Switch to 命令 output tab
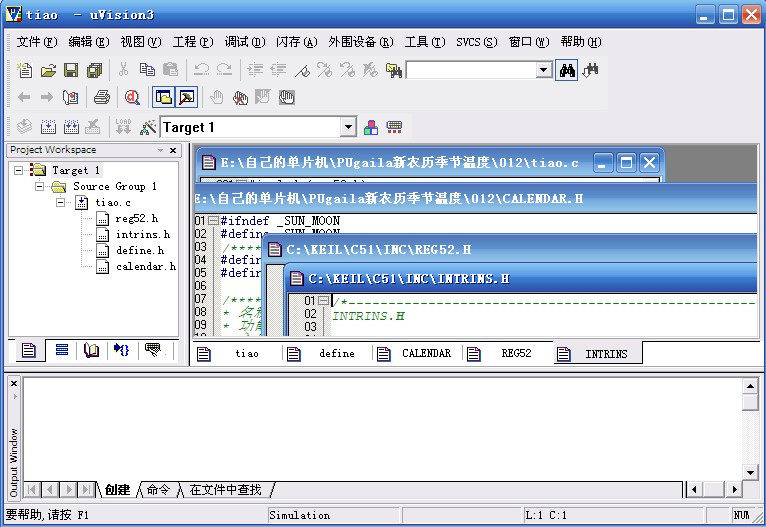This screenshot has height=527, width=766. click(x=158, y=489)
